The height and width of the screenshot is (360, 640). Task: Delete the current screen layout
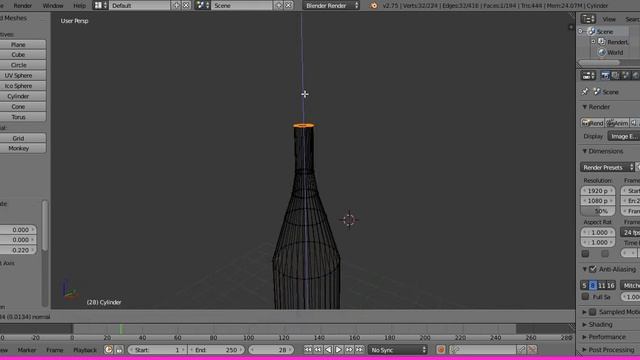coord(186,5)
